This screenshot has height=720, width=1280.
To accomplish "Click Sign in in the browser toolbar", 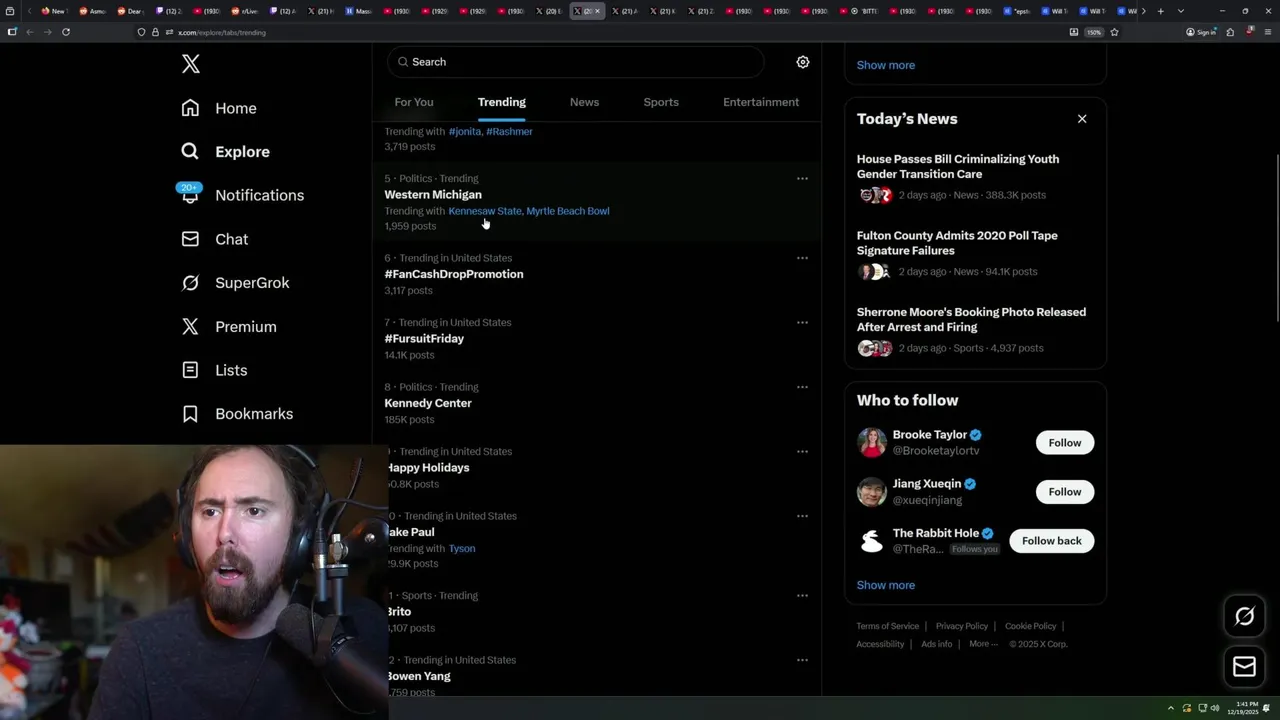I will point(1201,32).
